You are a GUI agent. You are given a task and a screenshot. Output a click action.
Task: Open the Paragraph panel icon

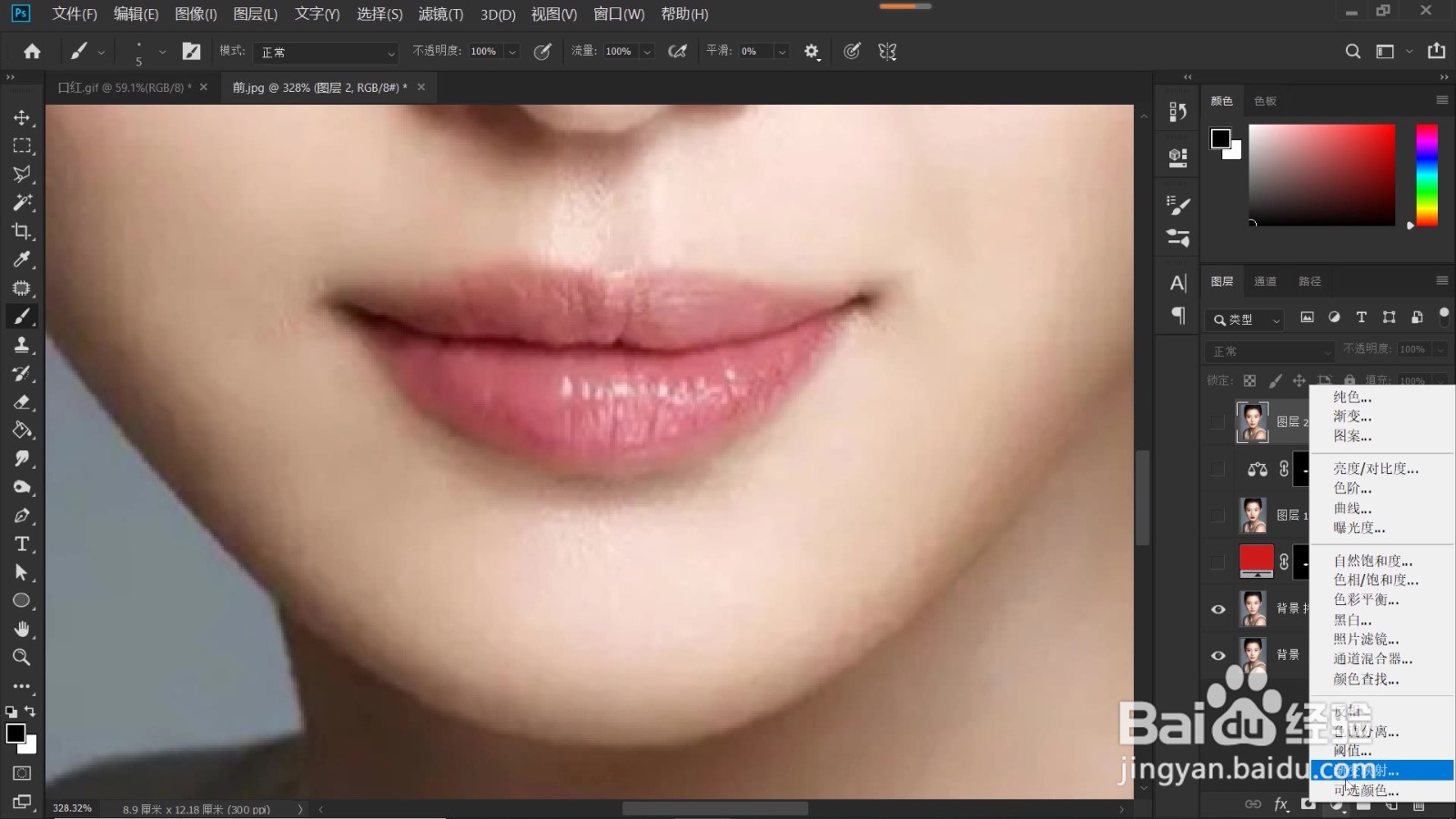click(x=1178, y=316)
